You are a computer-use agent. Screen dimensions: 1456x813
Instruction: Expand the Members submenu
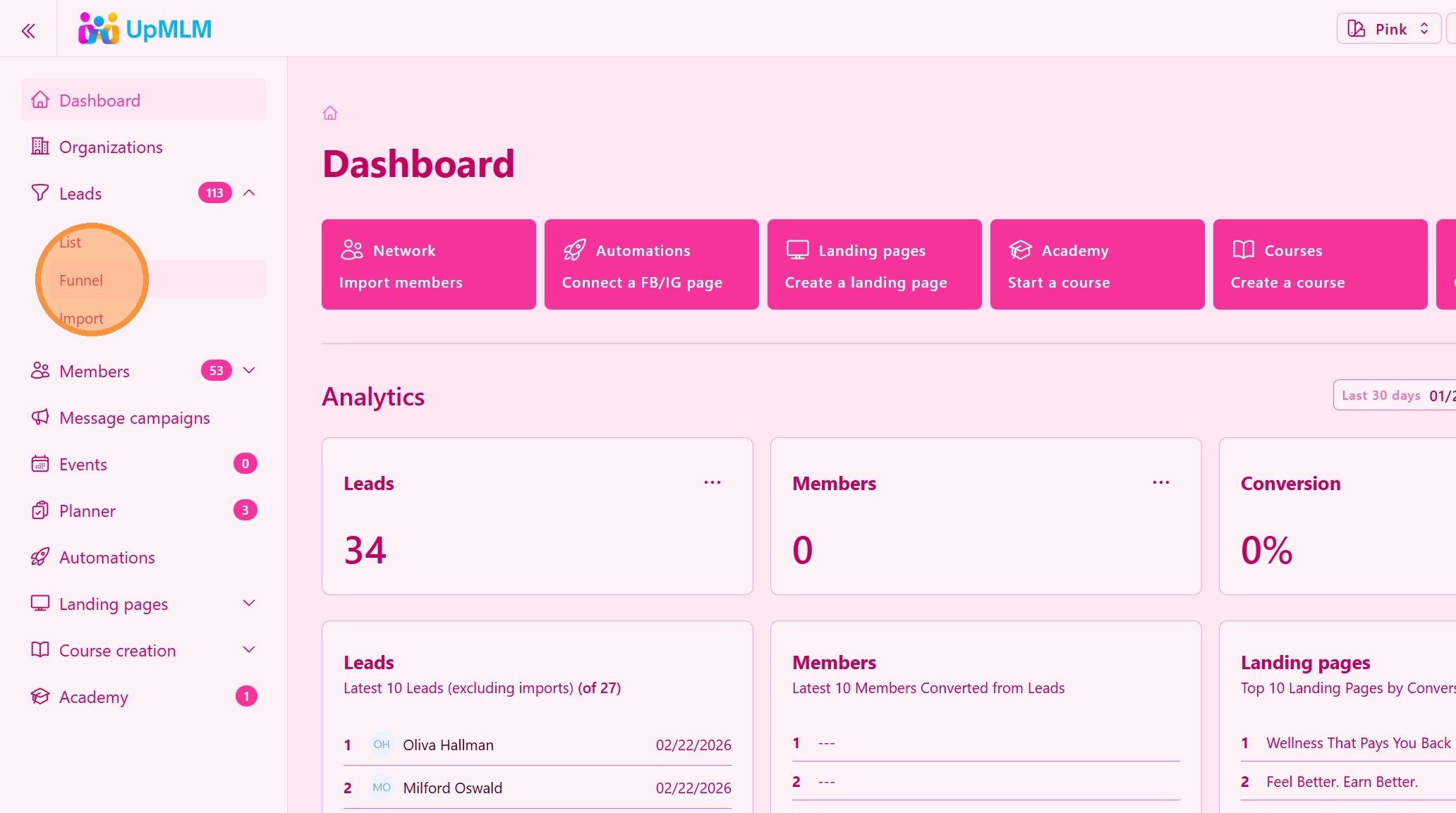(249, 370)
